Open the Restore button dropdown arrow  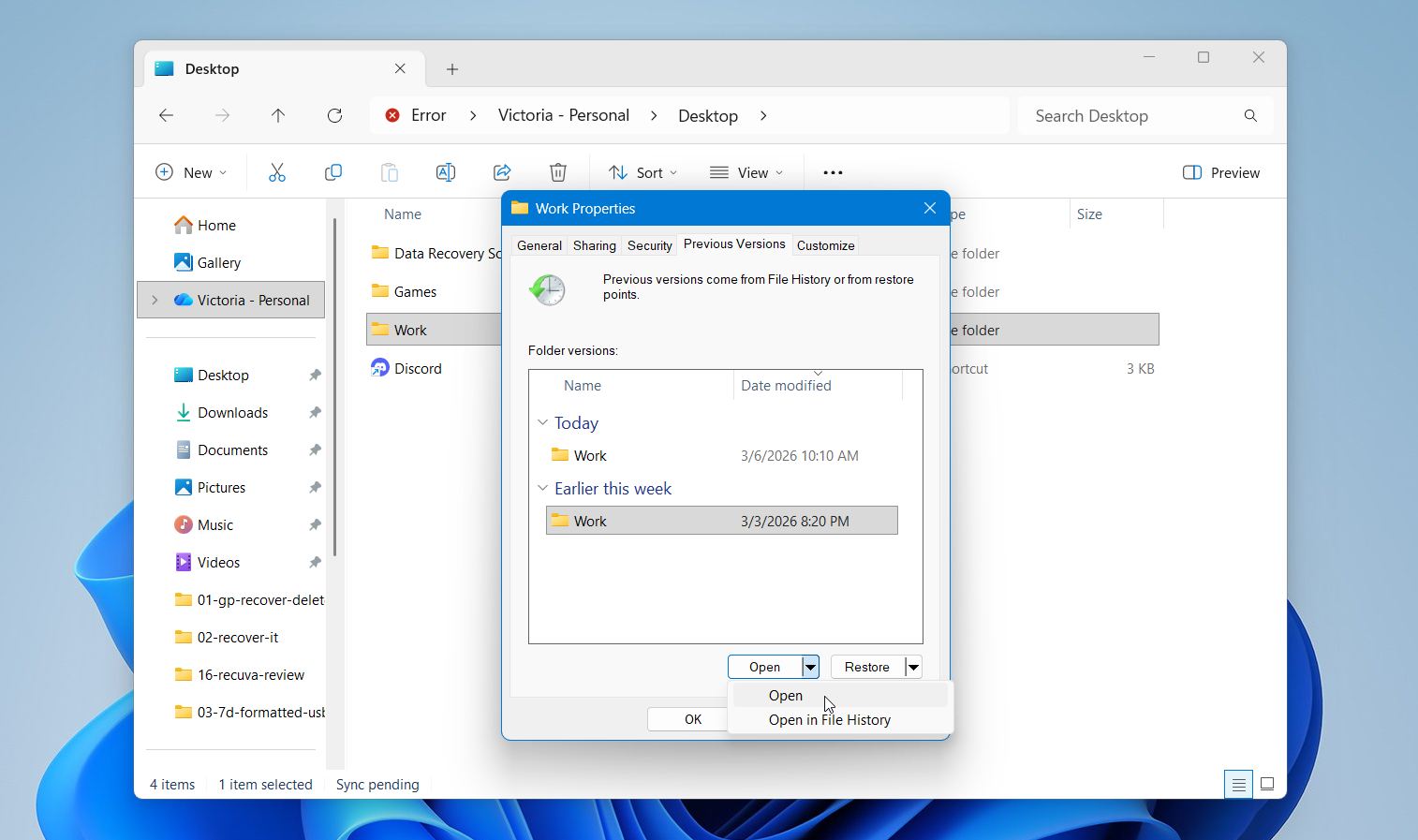pos(912,666)
